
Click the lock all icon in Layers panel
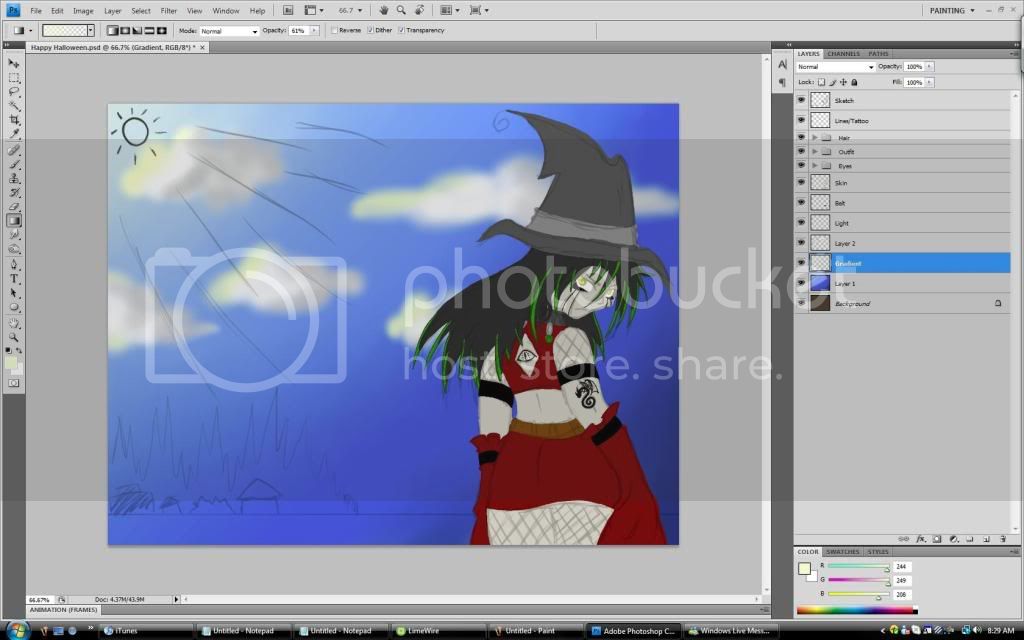coord(854,82)
